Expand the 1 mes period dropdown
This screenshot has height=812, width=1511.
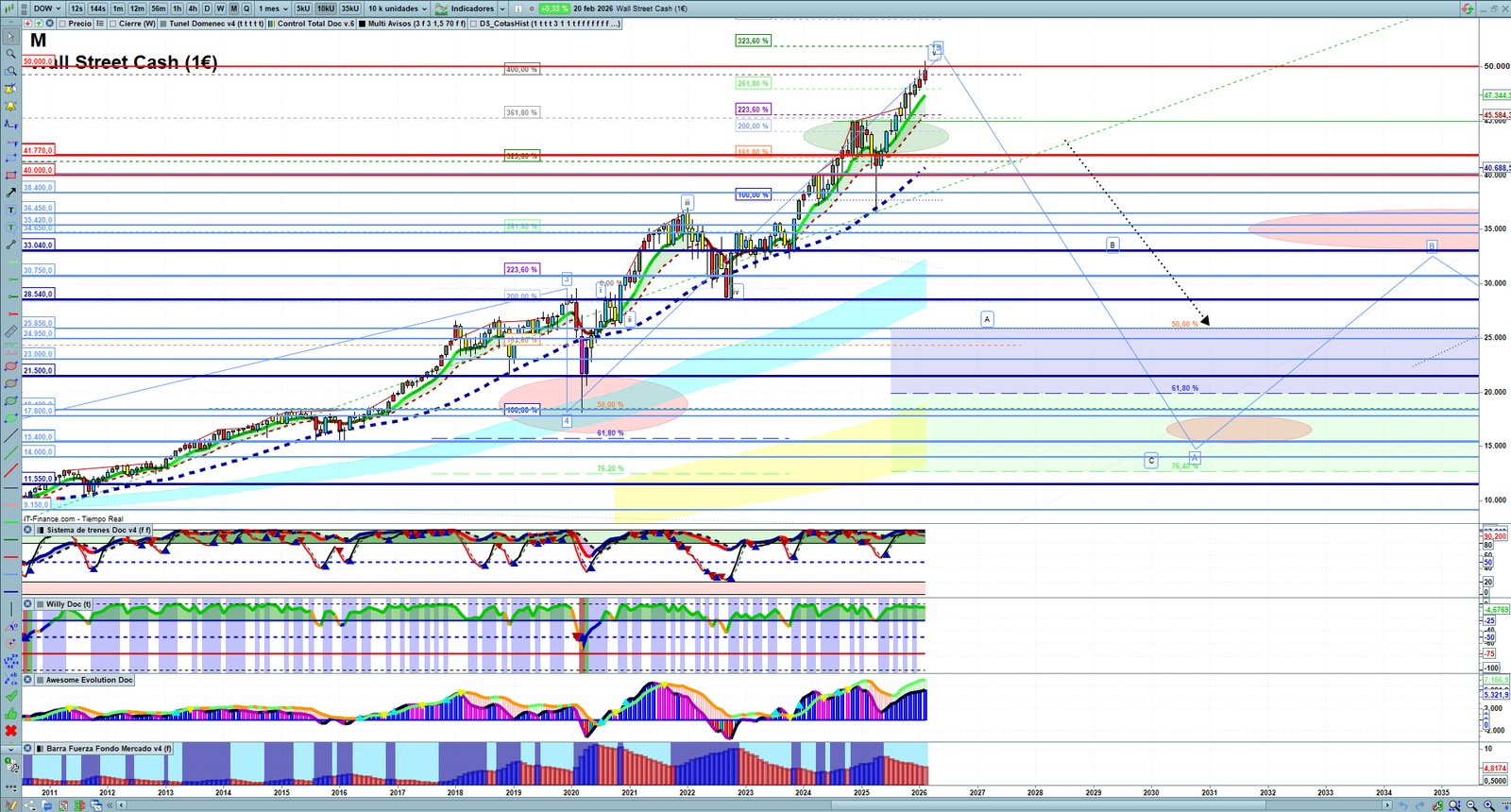[273, 8]
